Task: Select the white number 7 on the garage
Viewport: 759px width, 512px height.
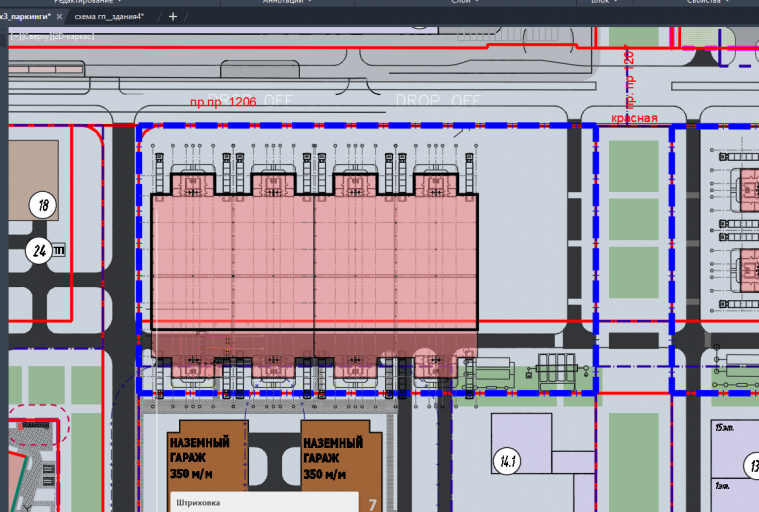Action: [372, 505]
